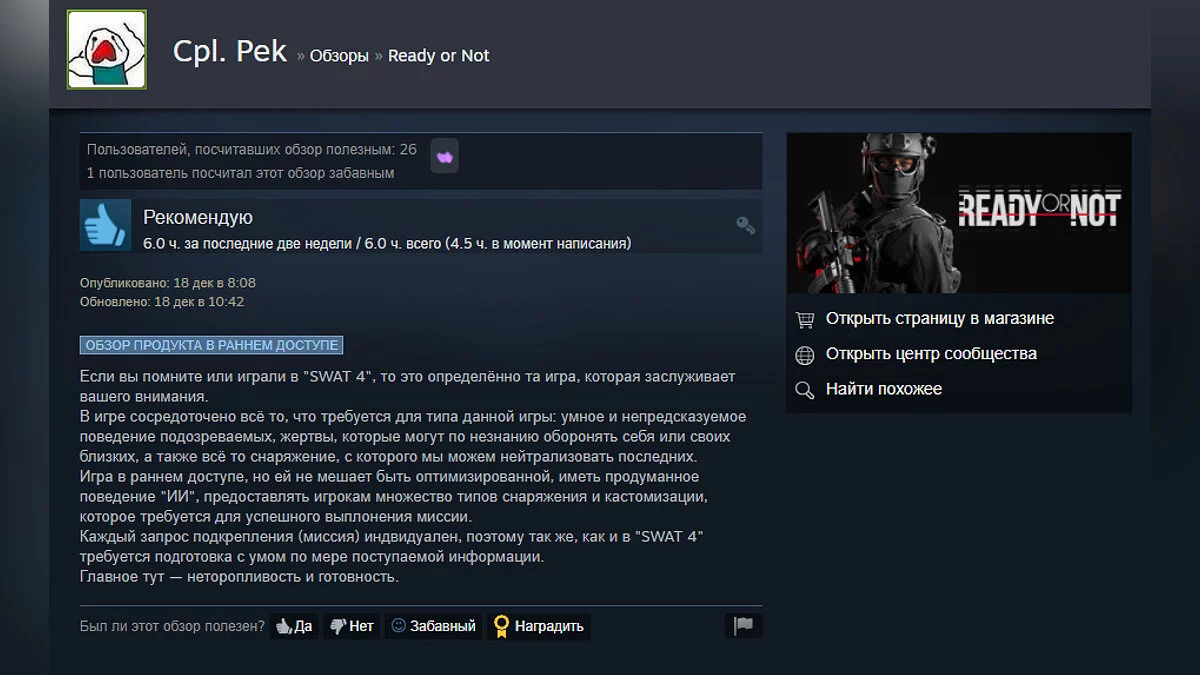Click the Обновлено: 18 дек в 10:42 text
Screen dimensions: 1200x675
coord(162,301)
